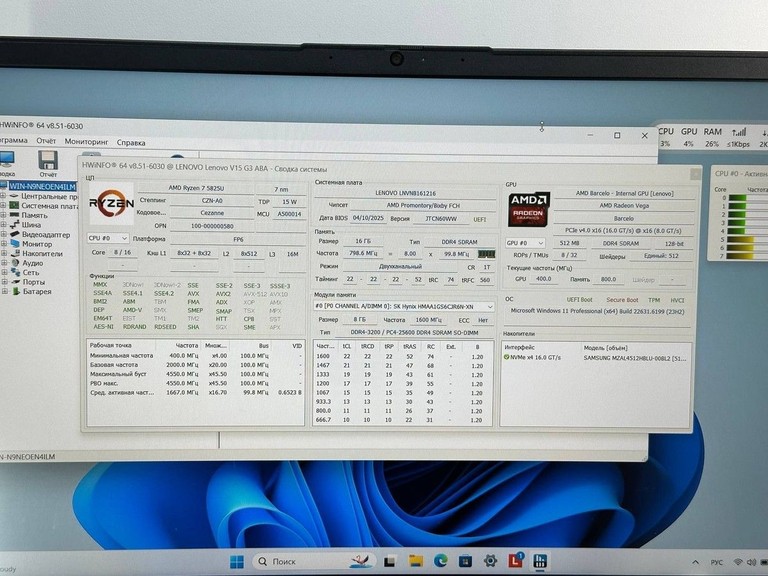This screenshot has width=768, height=576.
Task: Open the CPU #0 dropdown
Action: pyautogui.click(x=108, y=238)
